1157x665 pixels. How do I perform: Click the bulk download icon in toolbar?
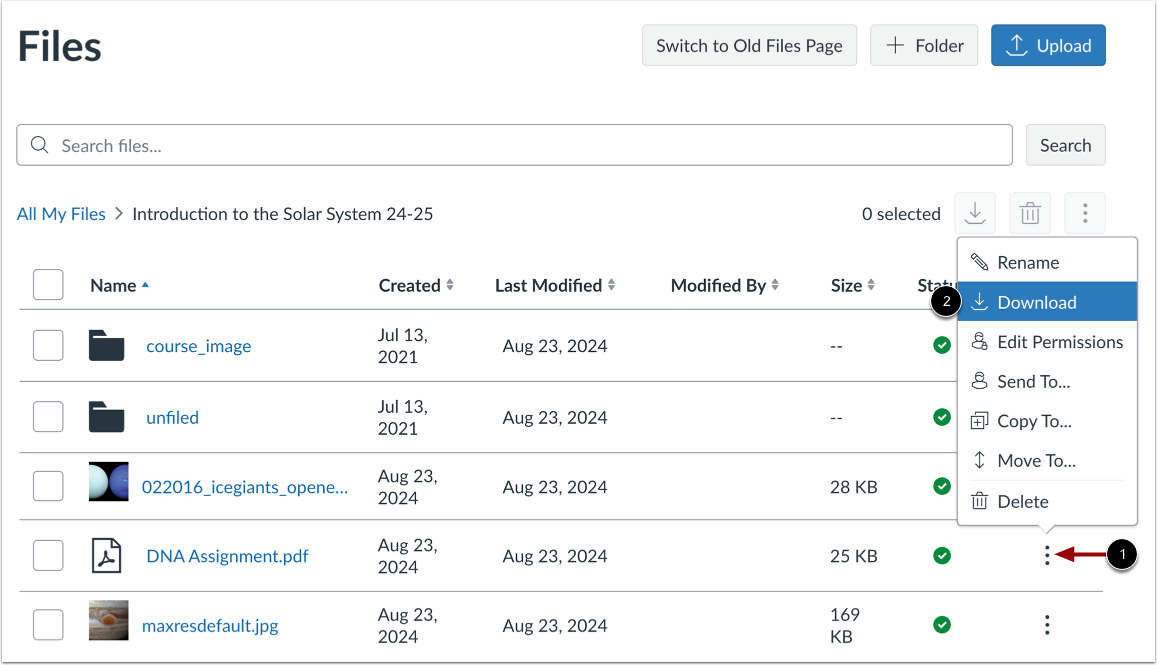click(975, 213)
